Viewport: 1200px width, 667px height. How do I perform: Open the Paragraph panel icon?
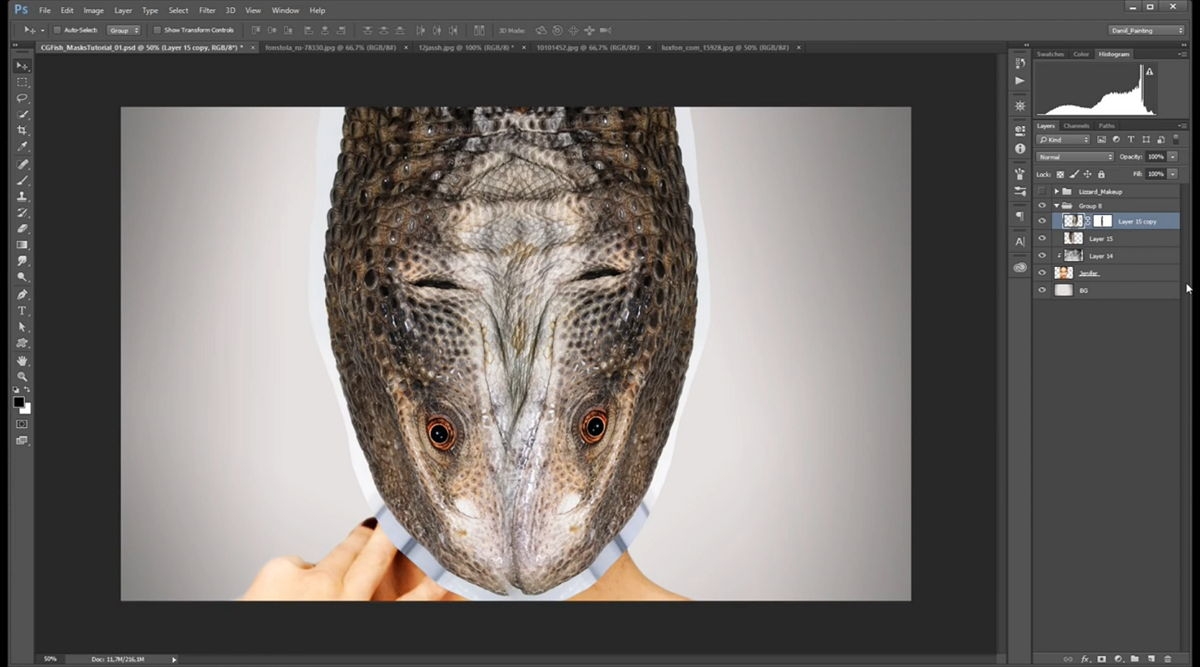tap(1019, 216)
